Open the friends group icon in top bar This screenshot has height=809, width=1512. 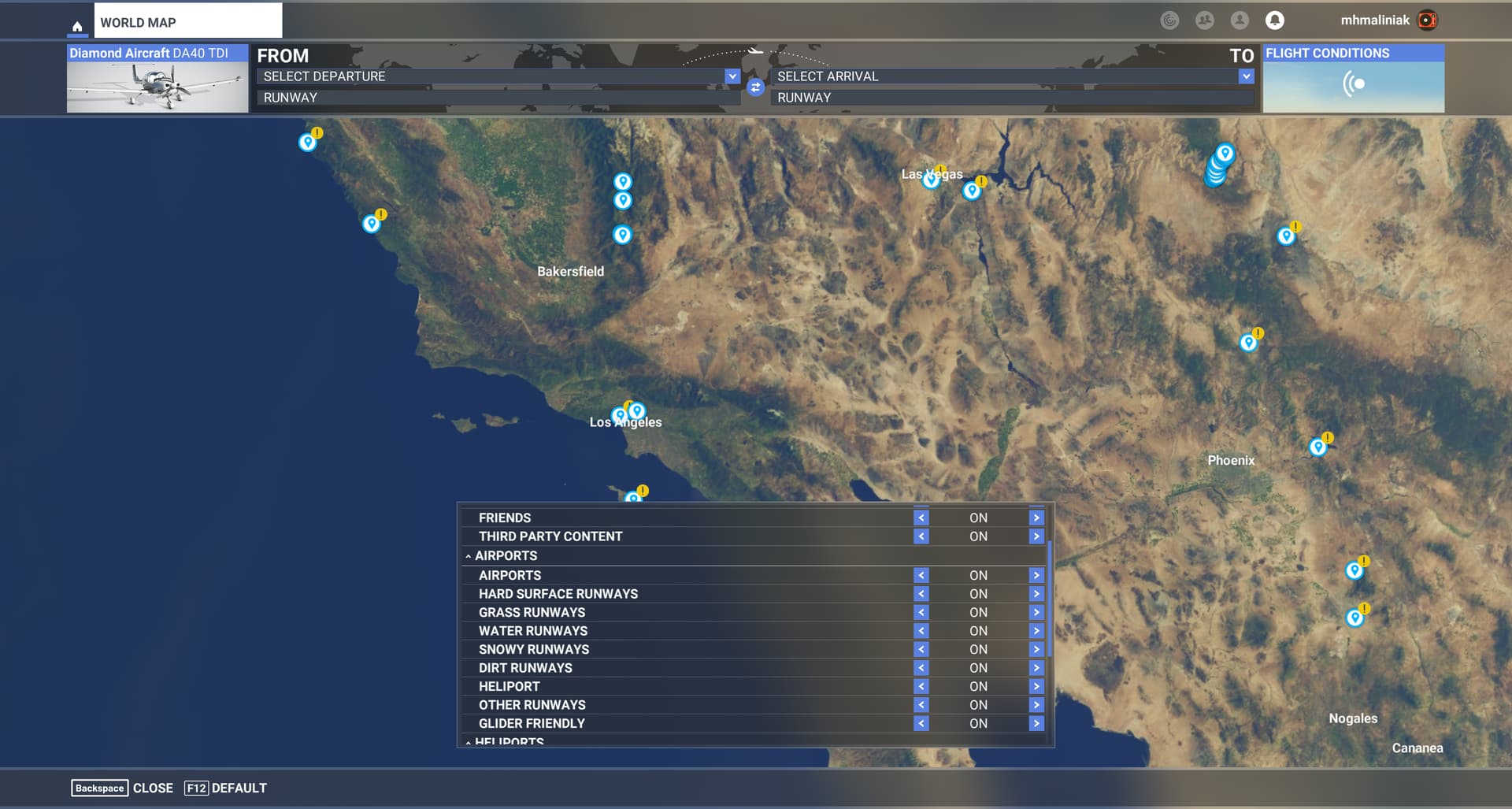1204,20
